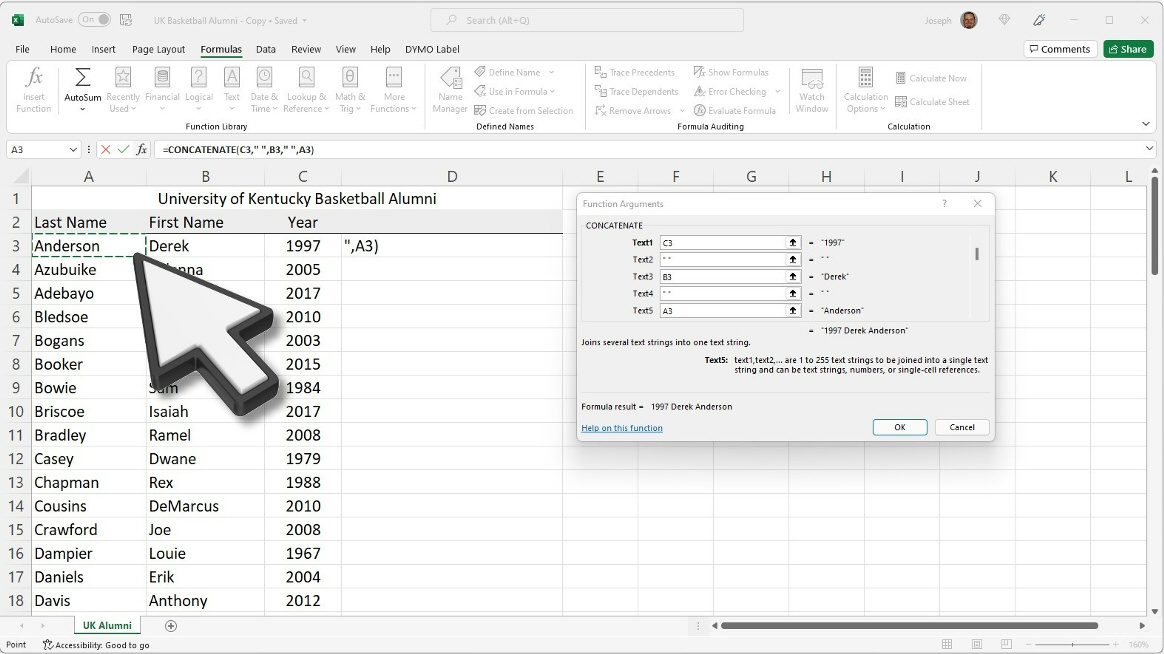Adjust the zoom slider in the status bar
This screenshot has width=1164, height=654.
pyautogui.click(x=1071, y=644)
